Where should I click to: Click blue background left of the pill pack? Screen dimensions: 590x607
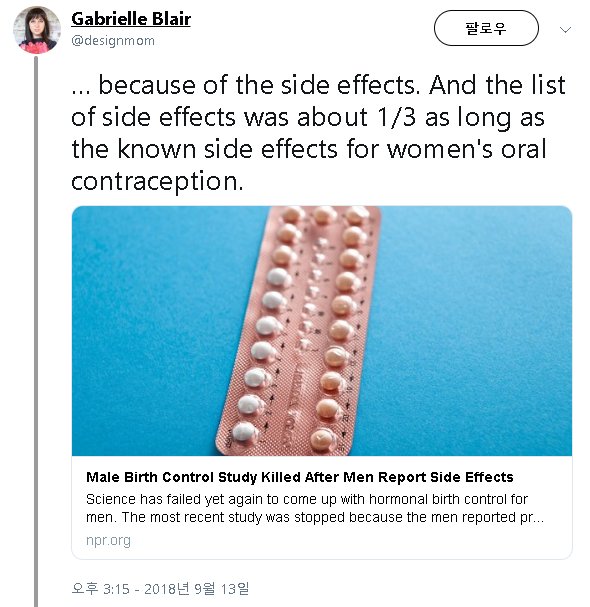pyautogui.click(x=155, y=329)
